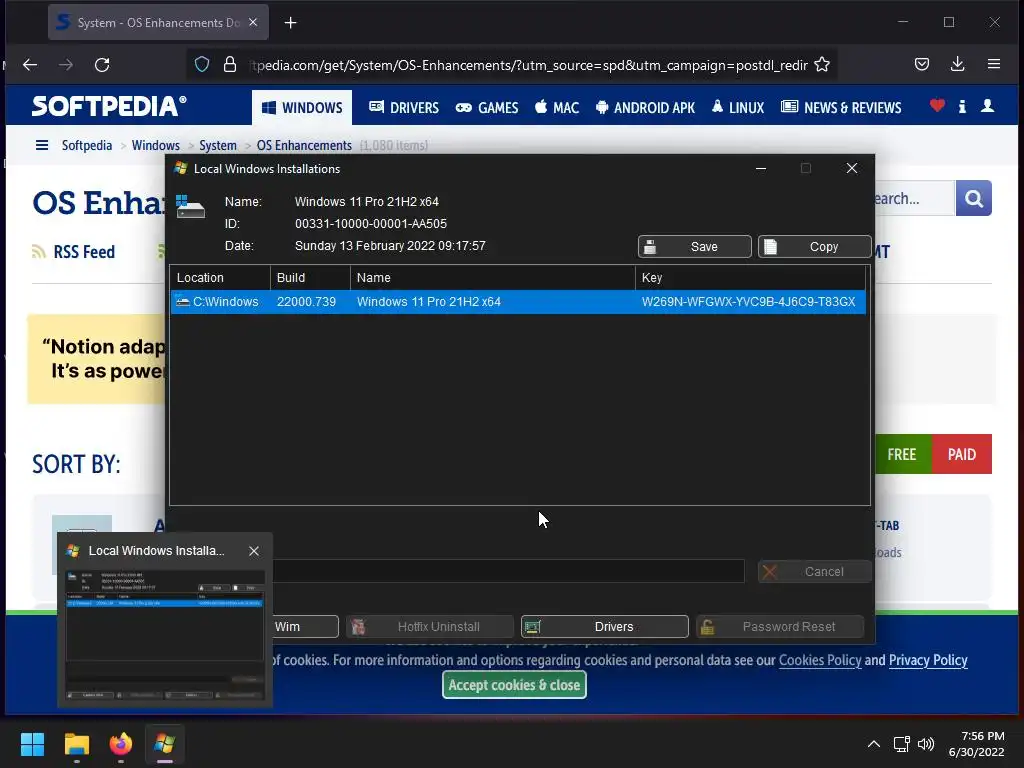Click the product key W269N-WFGWX-YVC9B-4J6C9-T83GX
This screenshot has height=768, width=1024.
pyautogui.click(x=748, y=302)
